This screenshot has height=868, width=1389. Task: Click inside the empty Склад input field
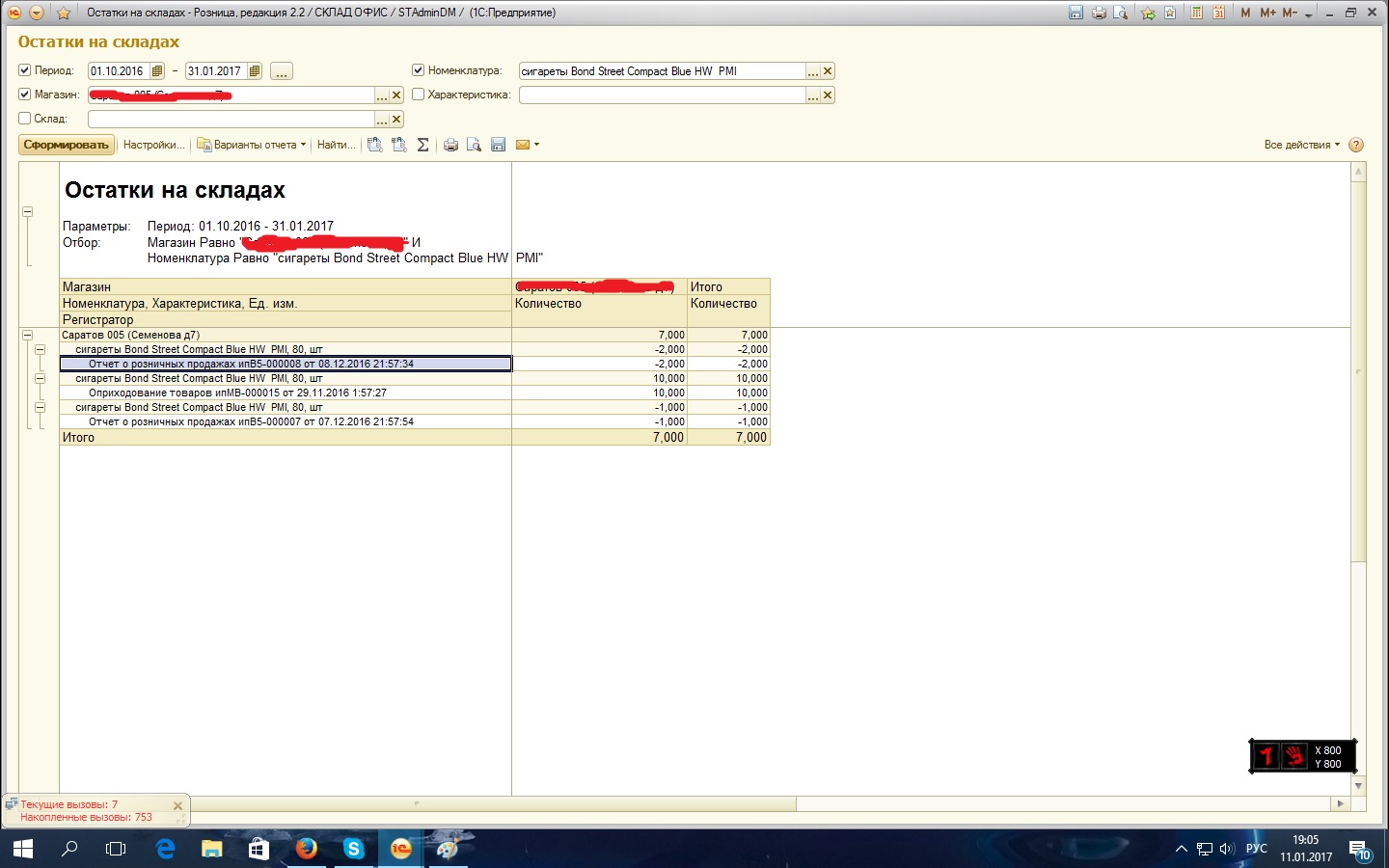pyautogui.click(x=231, y=120)
